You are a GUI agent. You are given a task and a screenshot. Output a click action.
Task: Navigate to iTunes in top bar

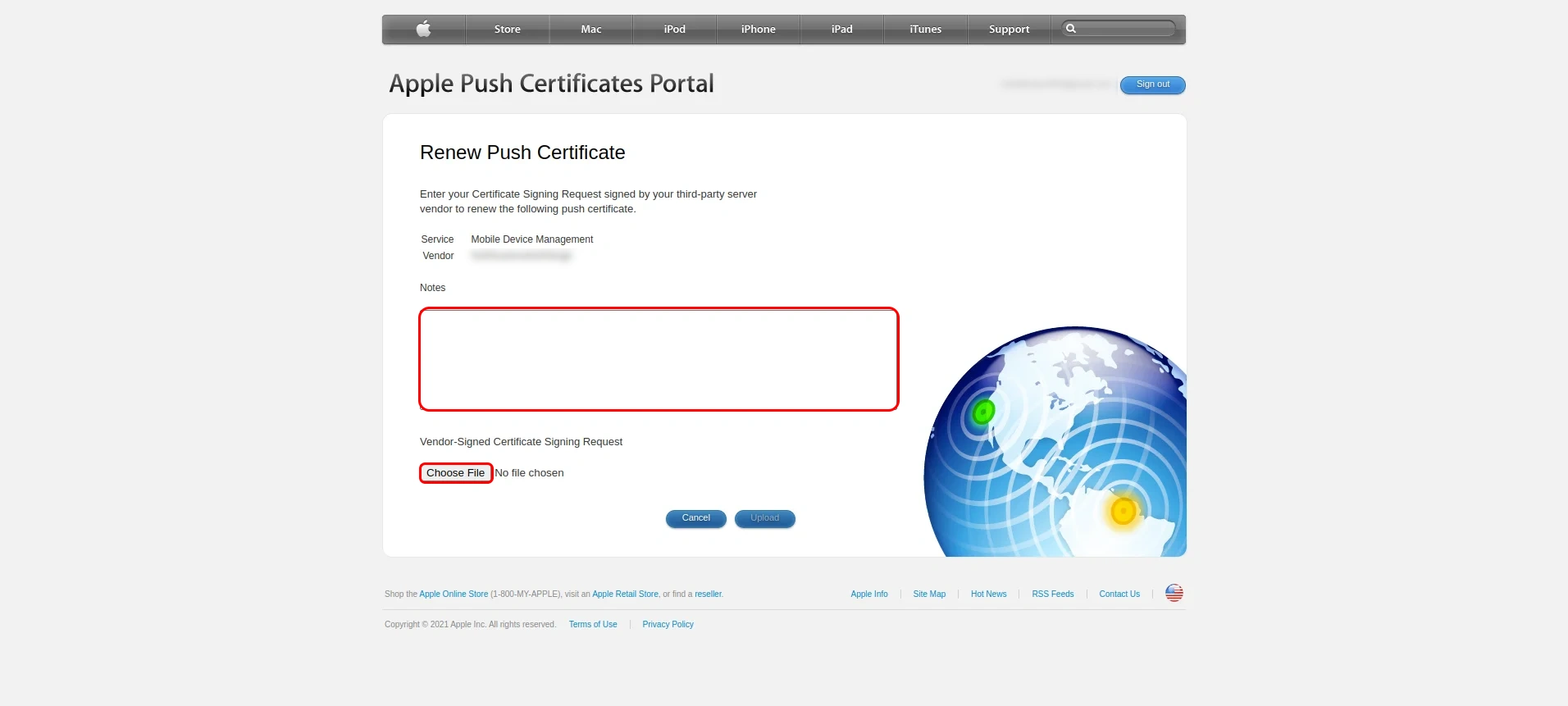click(x=925, y=30)
